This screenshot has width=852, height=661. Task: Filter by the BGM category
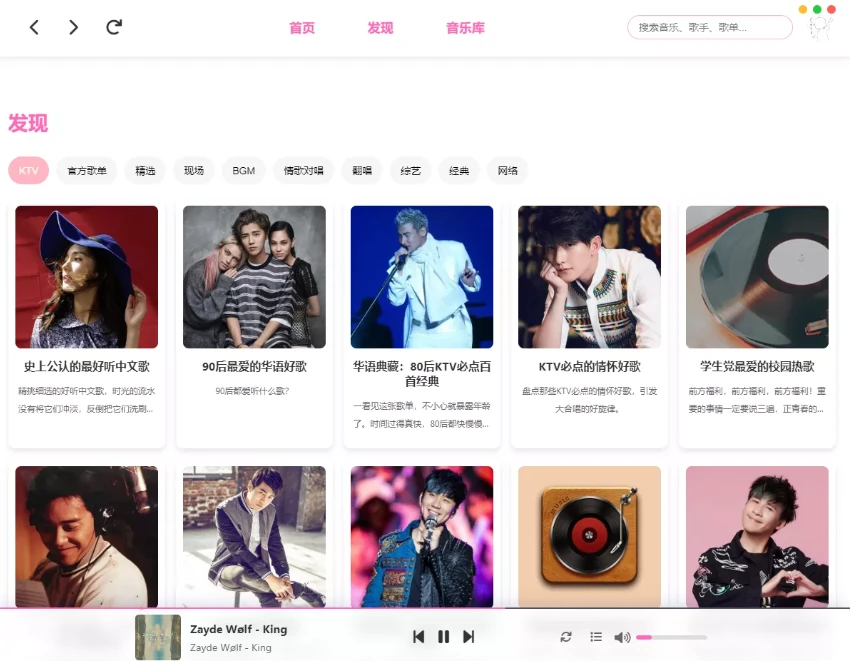(x=244, y=171)
